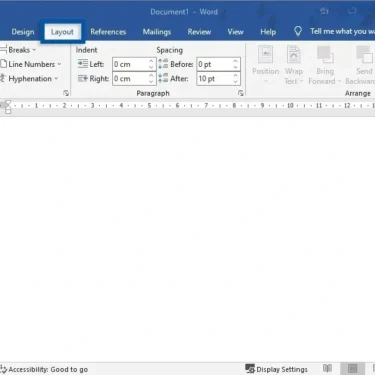Switch to Print Layout view

pyautogui.click(x=352, y=369)
